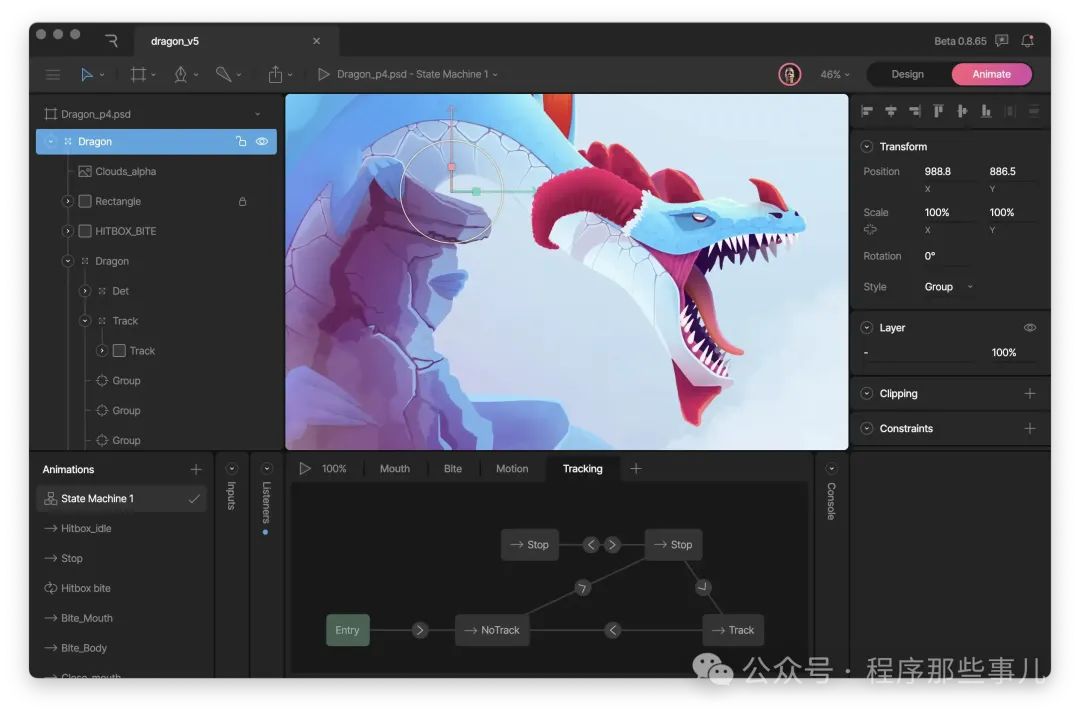Expand the Det group
1080x714 pixels.
coord(85,291)
